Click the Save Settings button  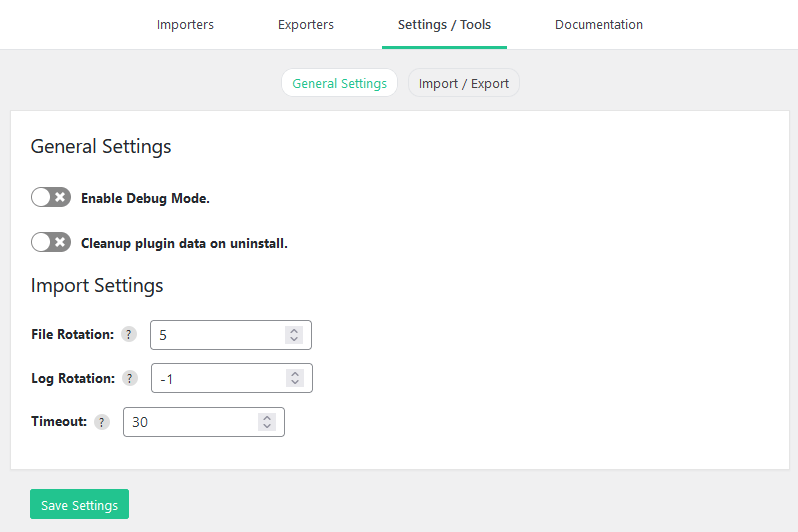[x=79, y=504]
